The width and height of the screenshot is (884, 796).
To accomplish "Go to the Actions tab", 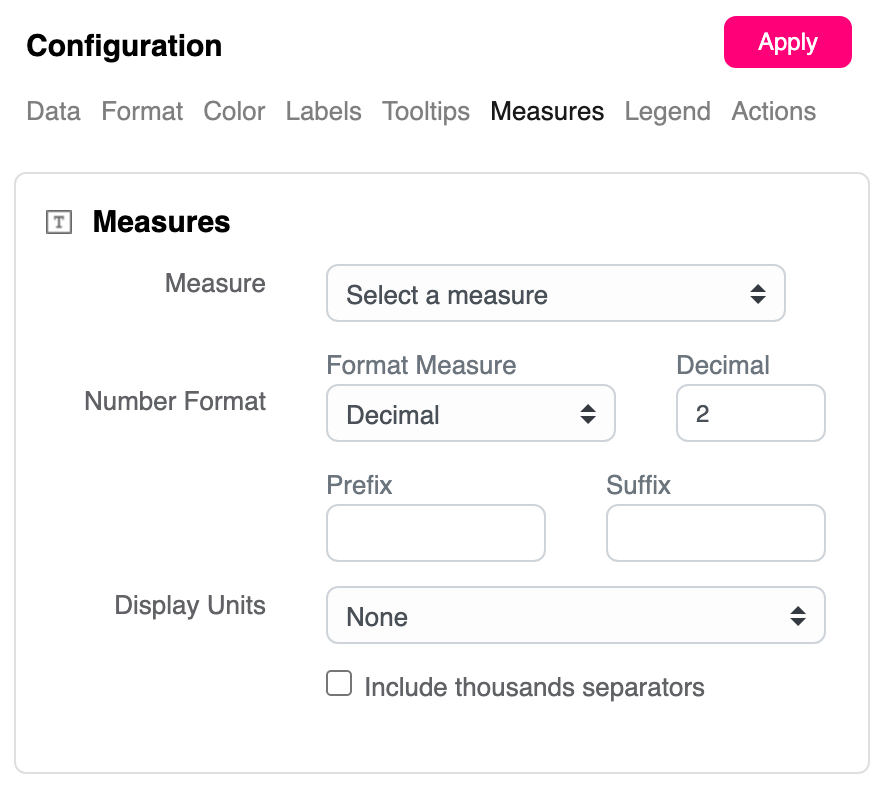I will [773, 111].
